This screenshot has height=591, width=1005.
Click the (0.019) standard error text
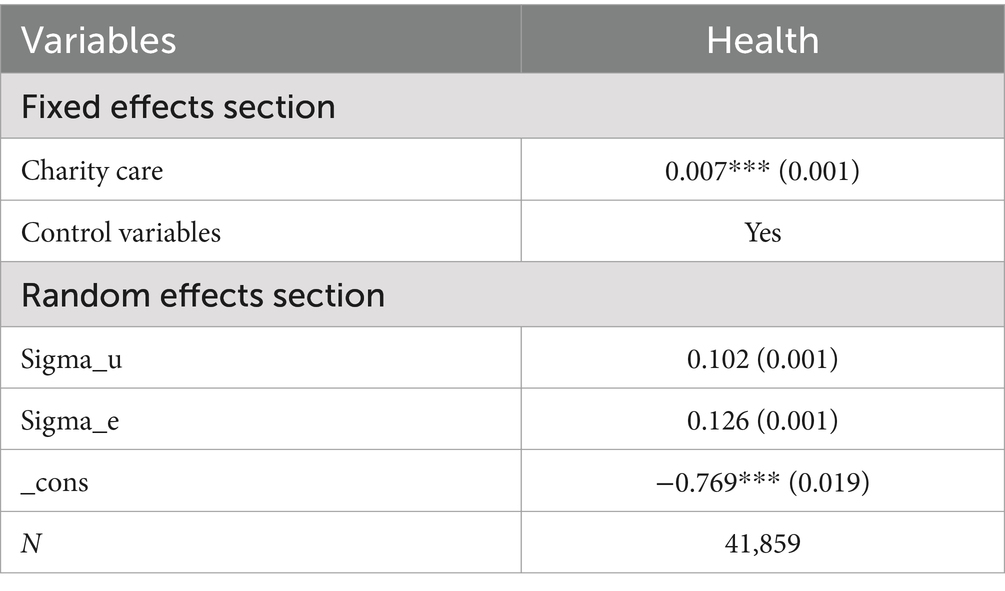(829, 482)
